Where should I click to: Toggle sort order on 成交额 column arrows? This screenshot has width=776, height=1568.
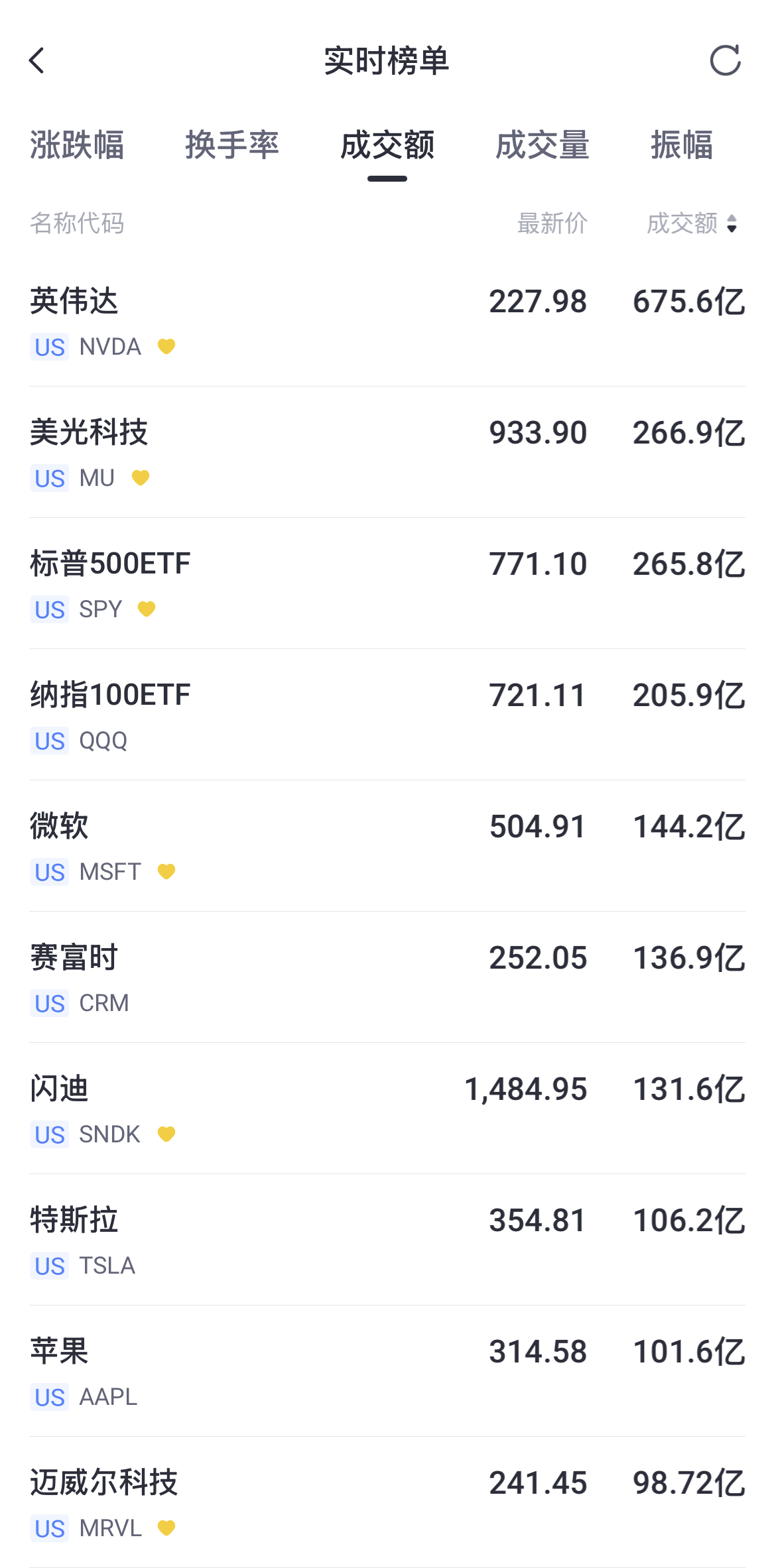tap(732, 223)
